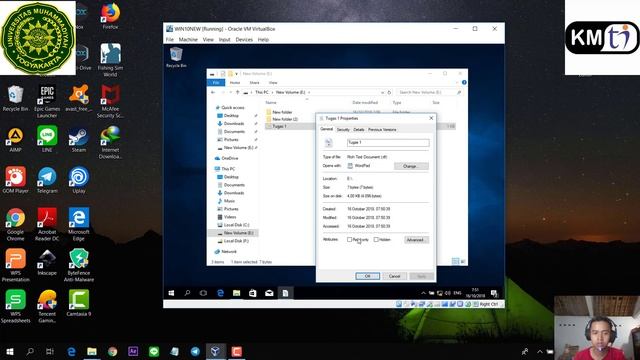Tick the Read-only attribute checkbox
The image size is (640, 360).
pos(349,240)
